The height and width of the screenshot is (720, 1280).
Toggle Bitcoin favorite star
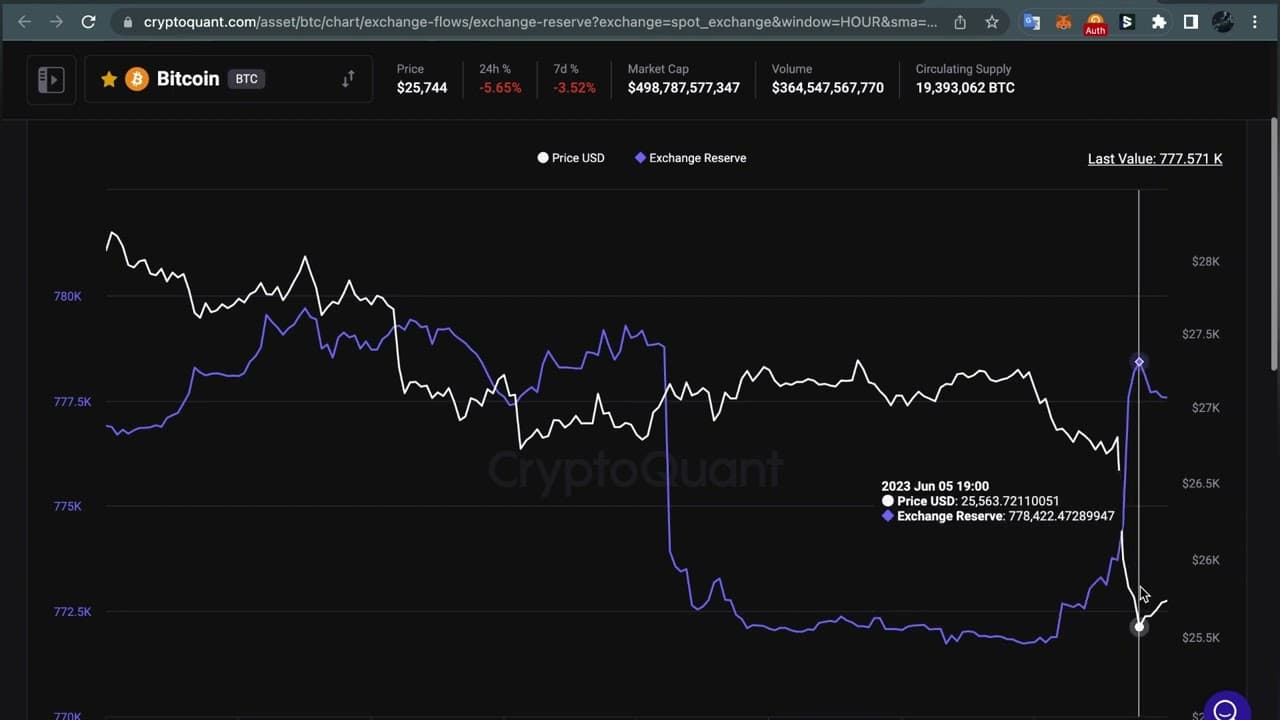(109, 79)
